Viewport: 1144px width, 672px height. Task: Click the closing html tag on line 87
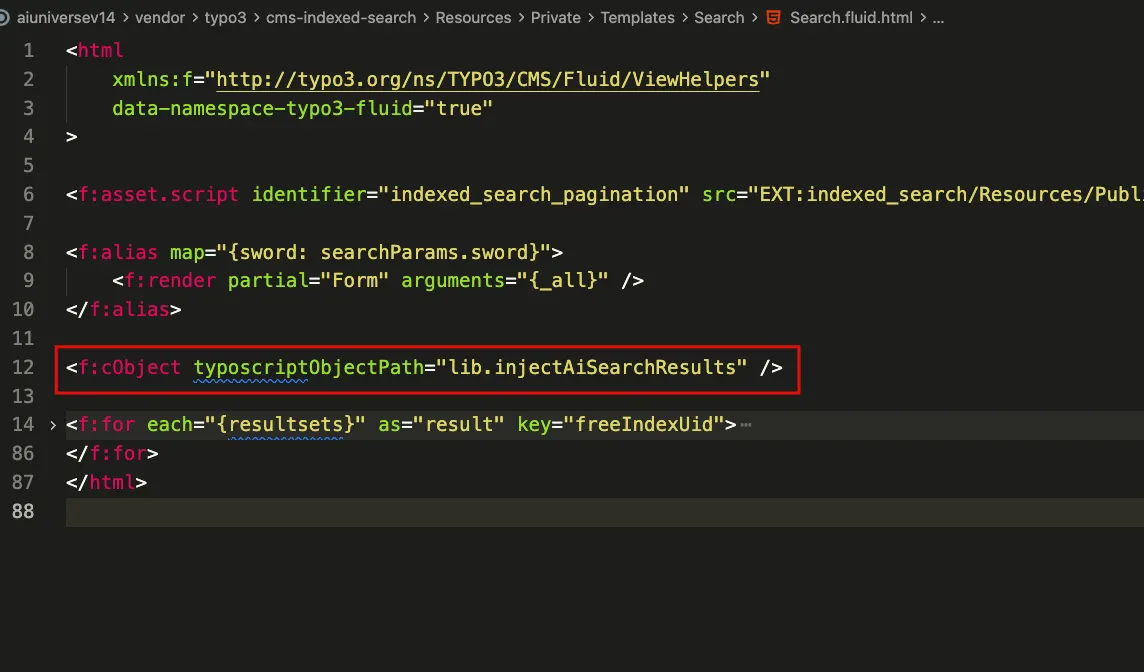coord(107,482)
